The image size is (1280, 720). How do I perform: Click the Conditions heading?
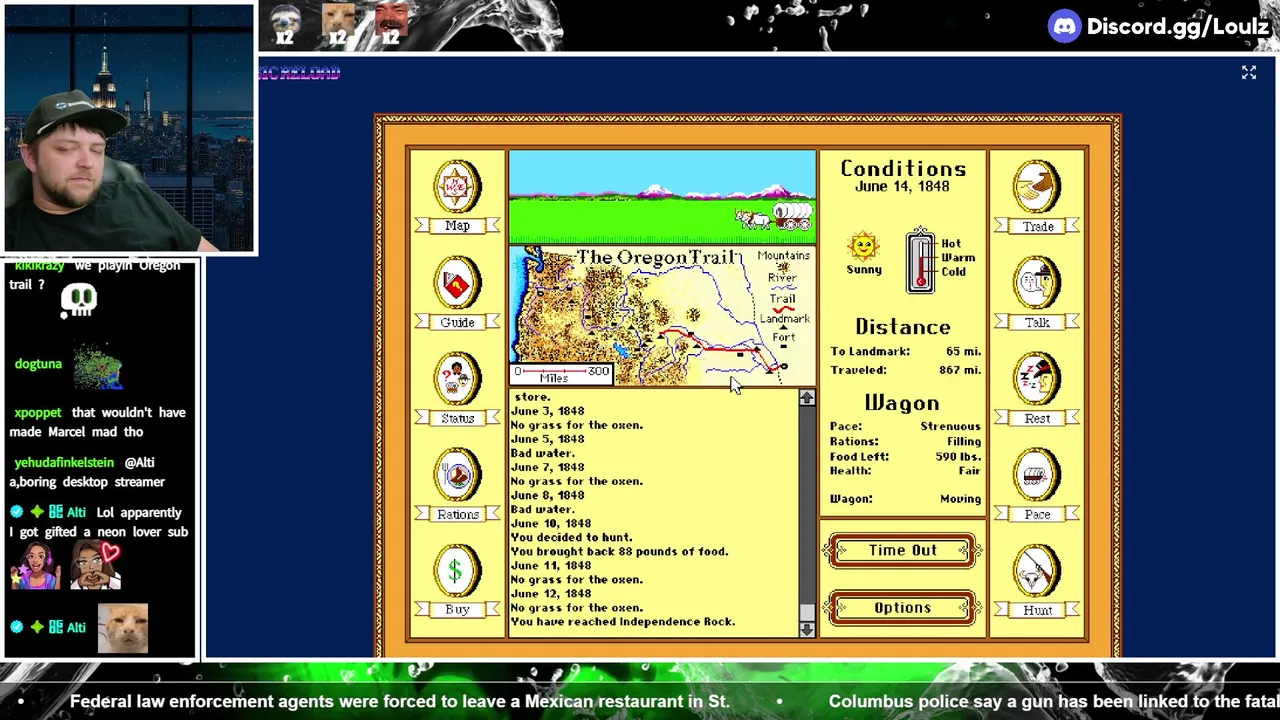903,168
